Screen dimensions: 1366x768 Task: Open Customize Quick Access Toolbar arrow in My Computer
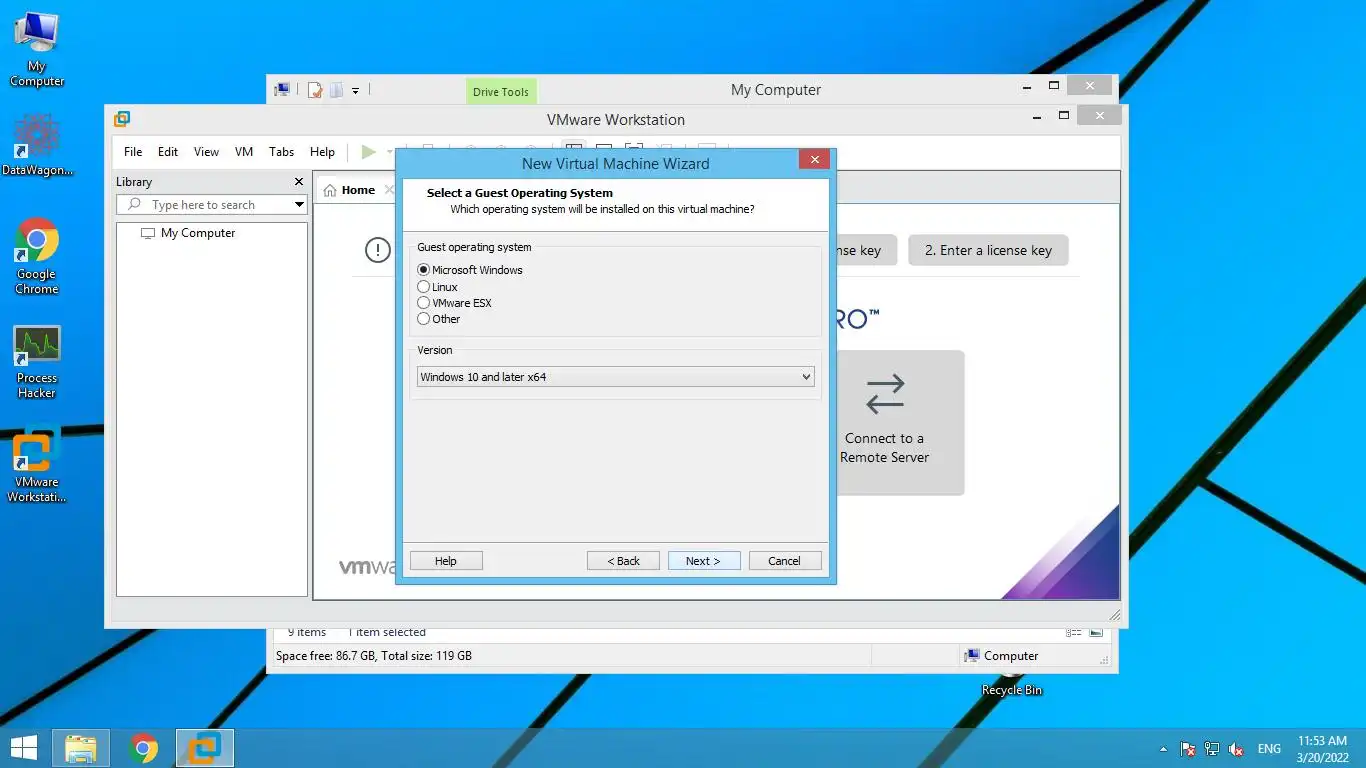pos(355,91)
